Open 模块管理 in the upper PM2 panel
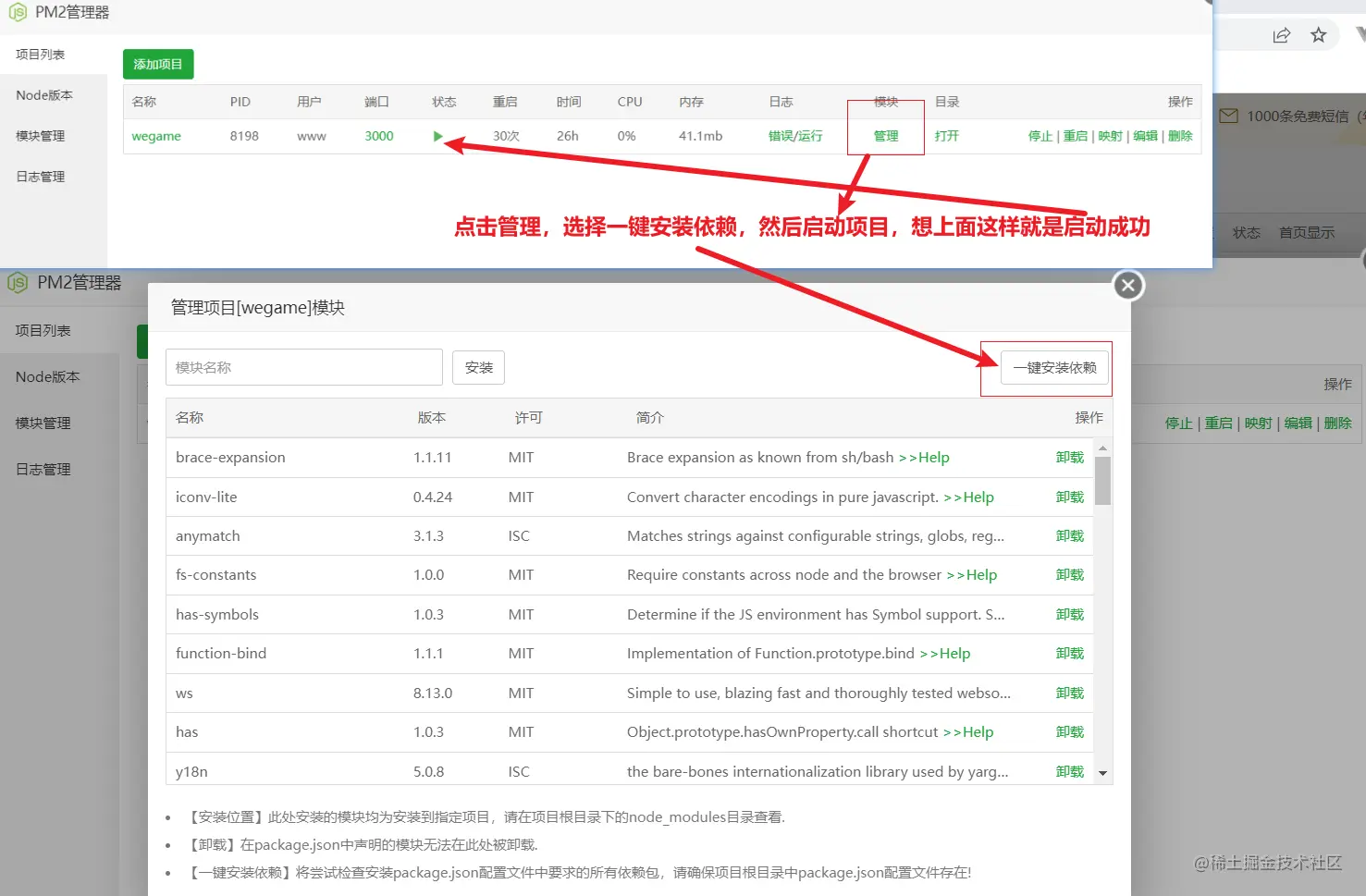Screen dimensions: 1366x896 click(41, 136)
